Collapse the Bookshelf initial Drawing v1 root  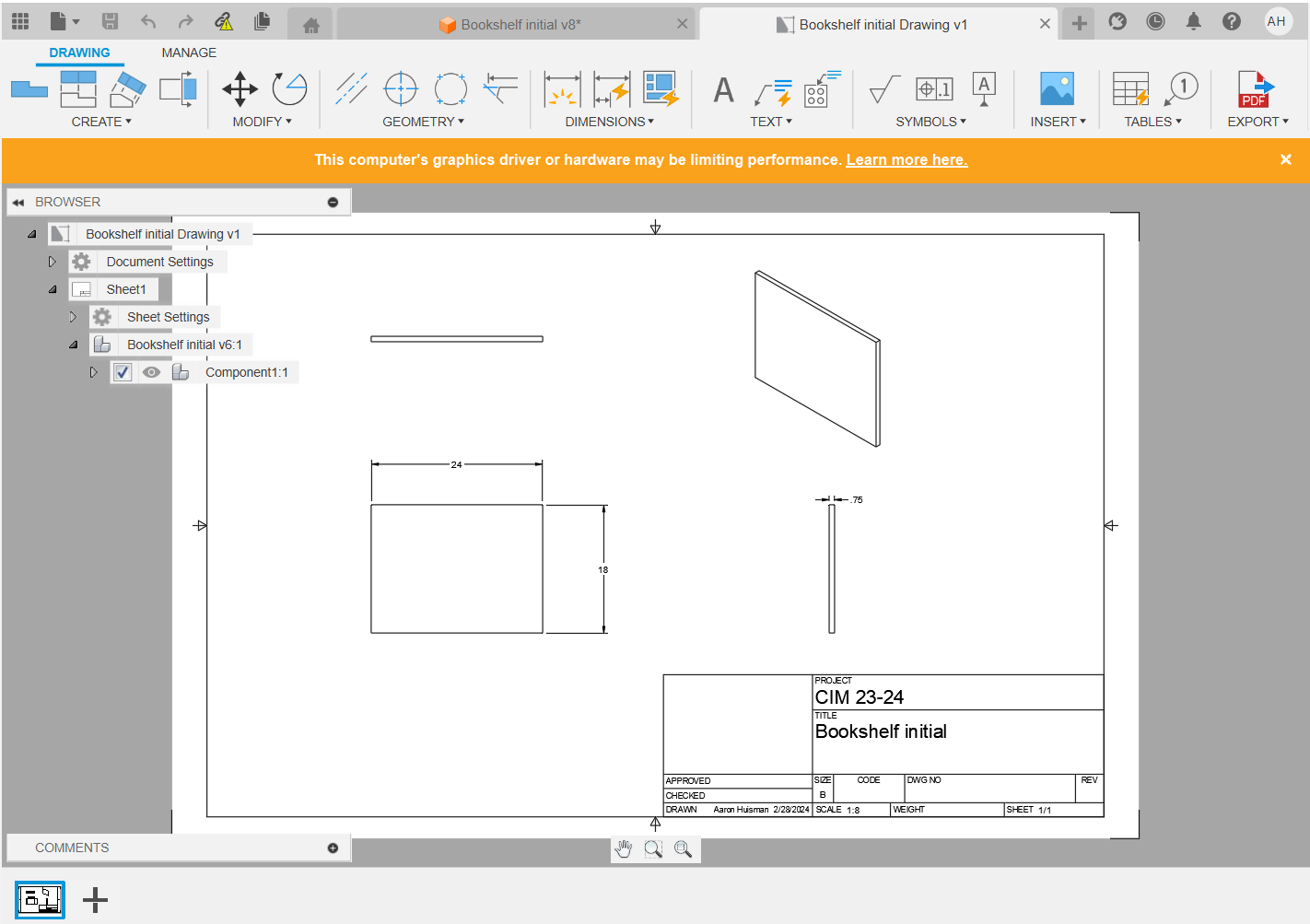tap(31, 234)
